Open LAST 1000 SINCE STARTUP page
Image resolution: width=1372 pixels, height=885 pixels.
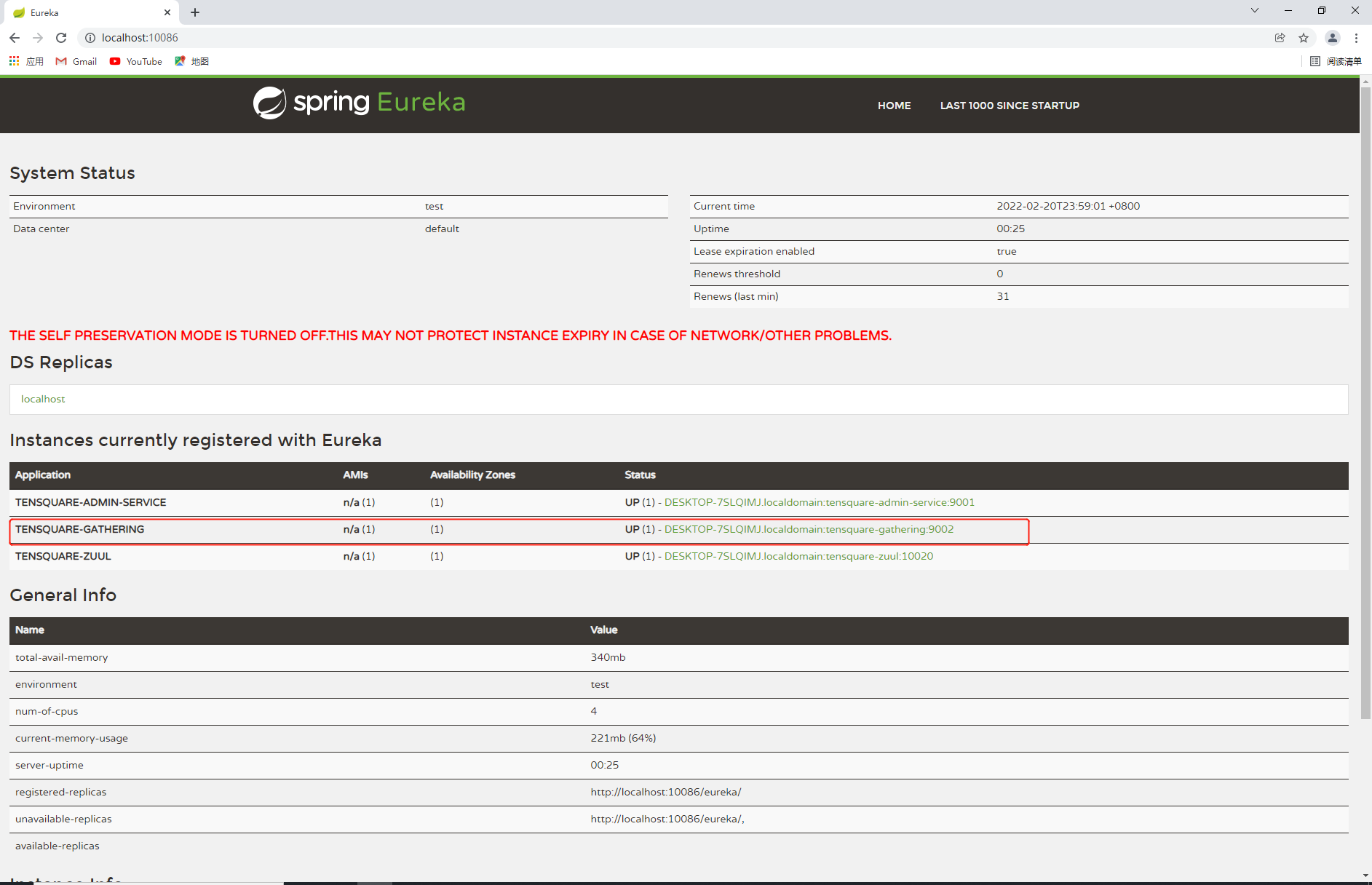[1010, 106]
